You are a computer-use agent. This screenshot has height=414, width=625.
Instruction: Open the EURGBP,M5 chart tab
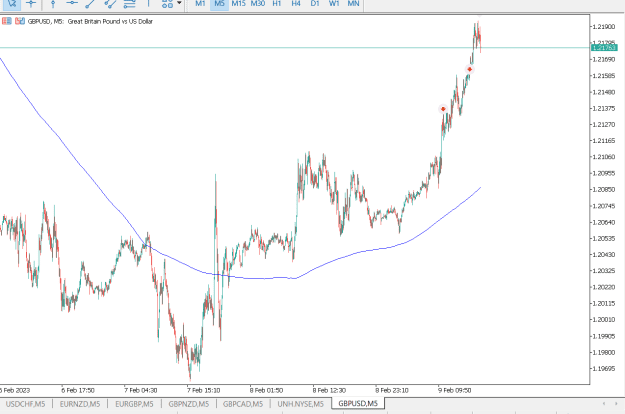(x=134, y=404)
